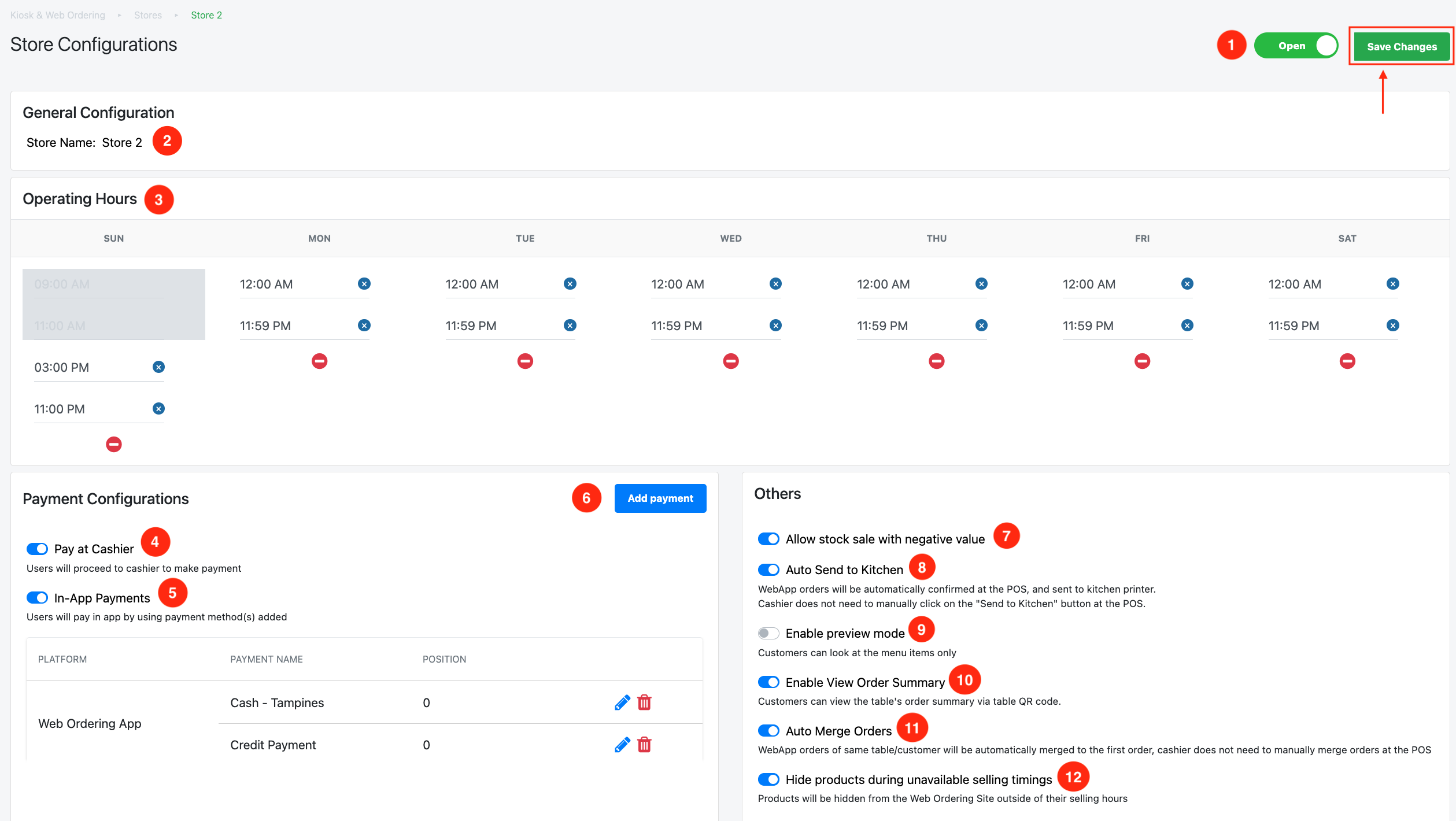The height and width of the screenshot is (821, 1456).
Task: Delete the Cash - Tampines payment
Action: [x=644, y=702]
